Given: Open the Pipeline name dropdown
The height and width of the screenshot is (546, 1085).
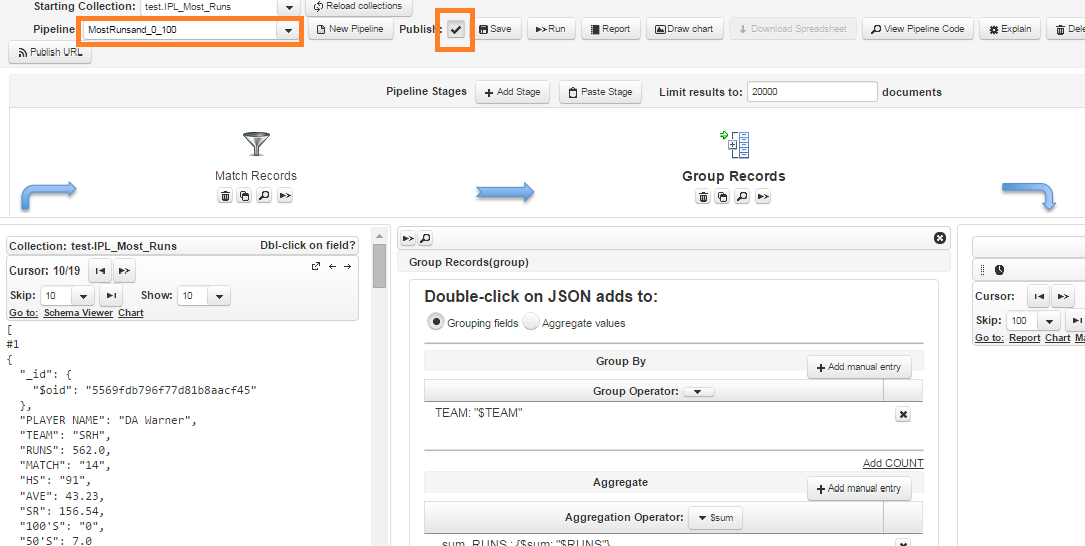Looking at the screenshot, I should [288, 31].
